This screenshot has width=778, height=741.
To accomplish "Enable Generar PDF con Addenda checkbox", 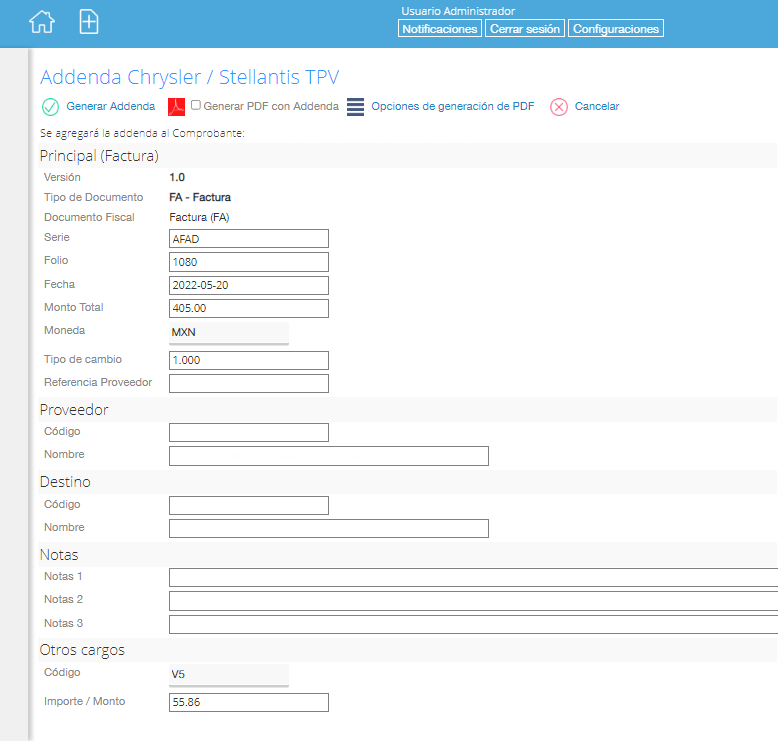I will [x=196, y=105].
